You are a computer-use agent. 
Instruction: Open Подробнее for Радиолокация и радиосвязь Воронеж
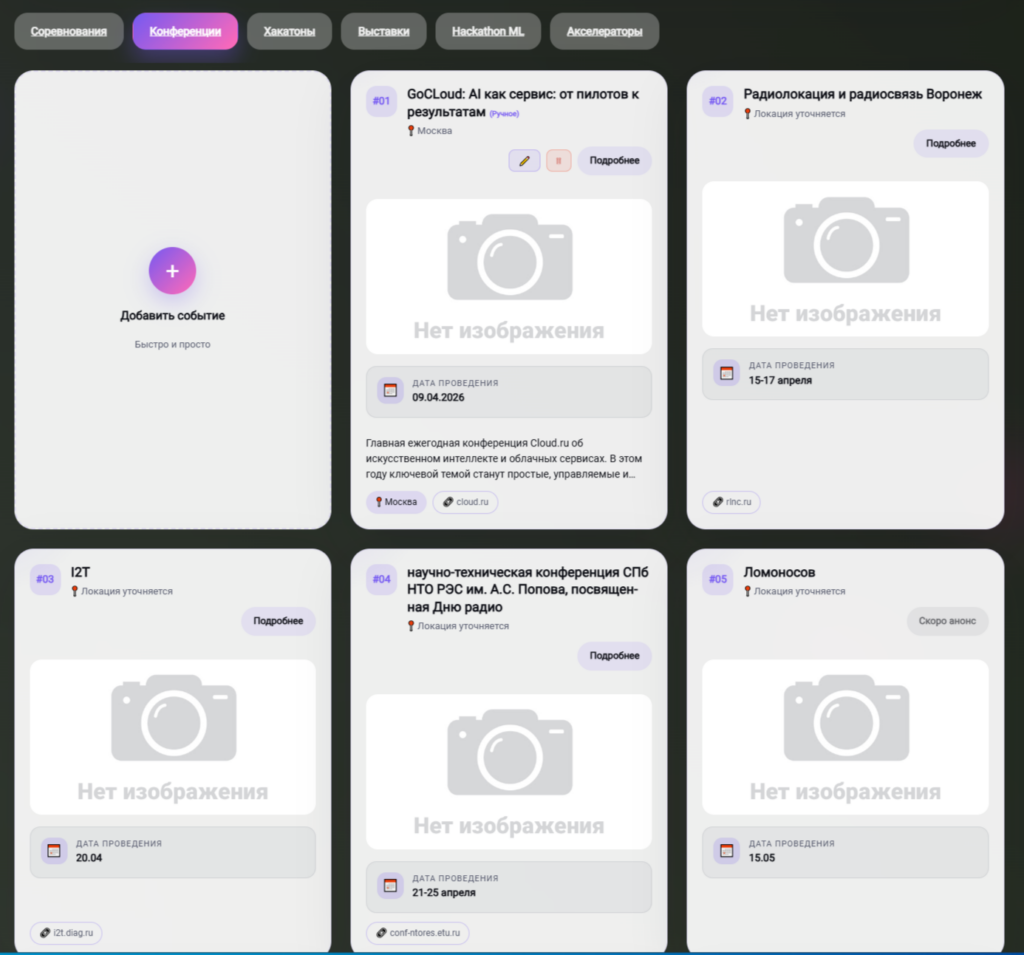[951, 143]
